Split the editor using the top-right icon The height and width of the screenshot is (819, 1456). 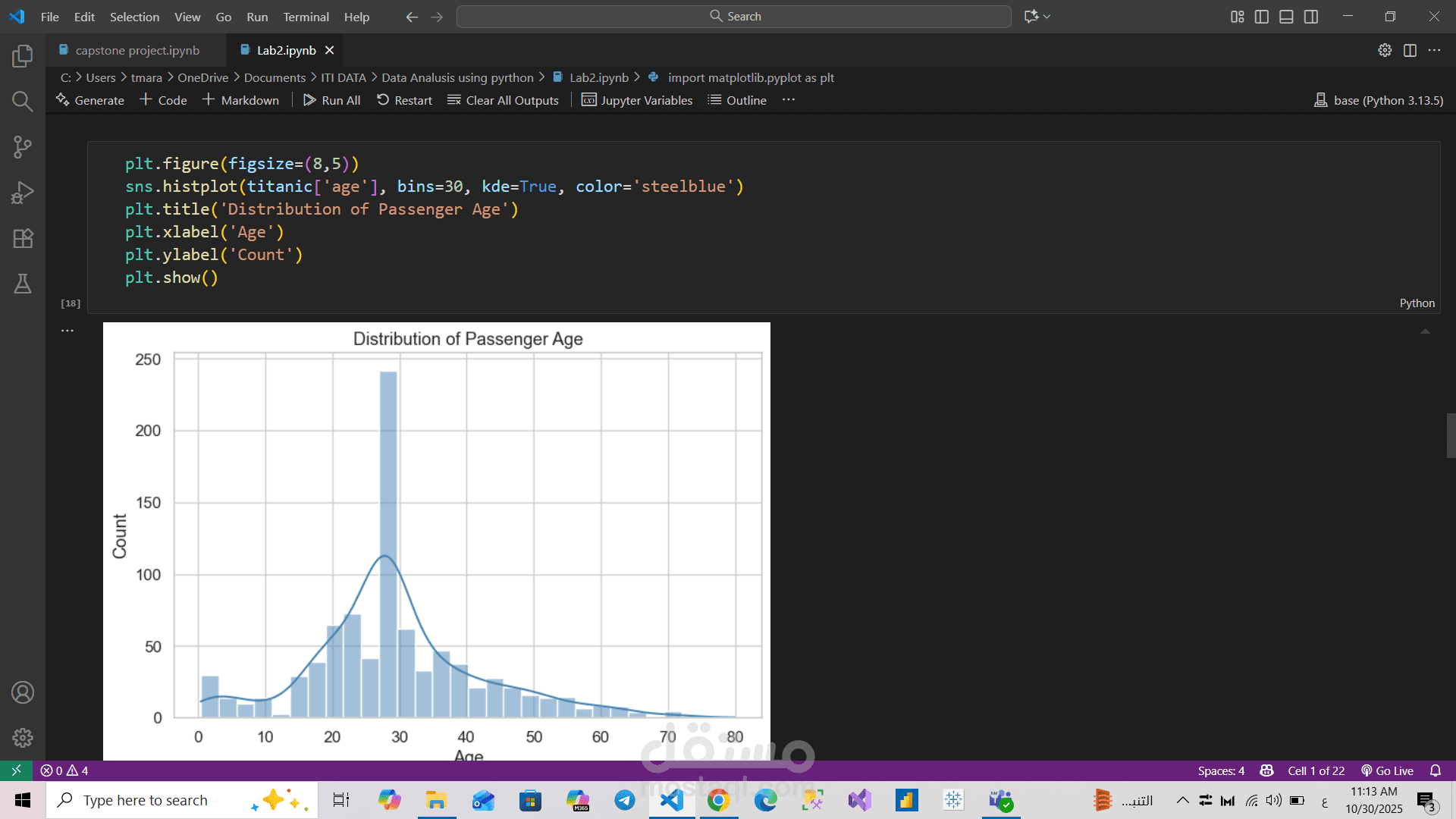click(1410, 50)
